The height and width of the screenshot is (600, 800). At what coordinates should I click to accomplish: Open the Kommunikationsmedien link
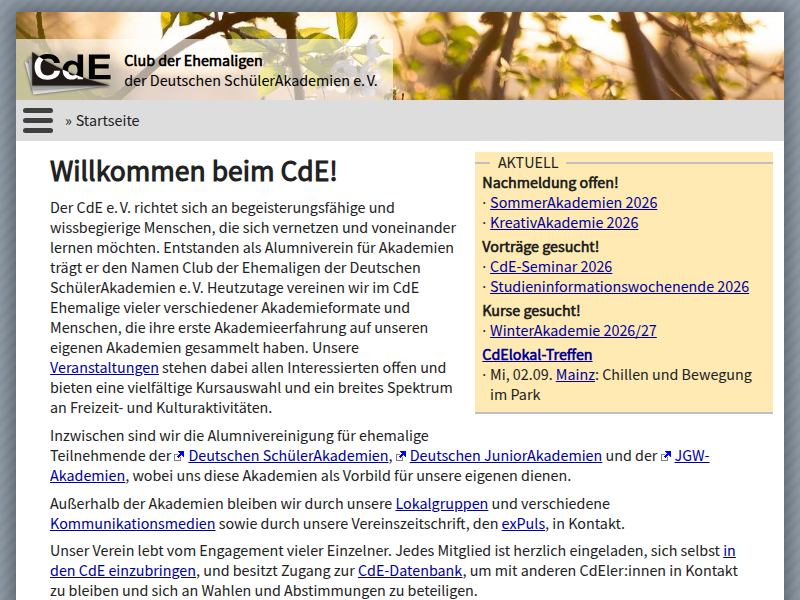coord(133,524)
